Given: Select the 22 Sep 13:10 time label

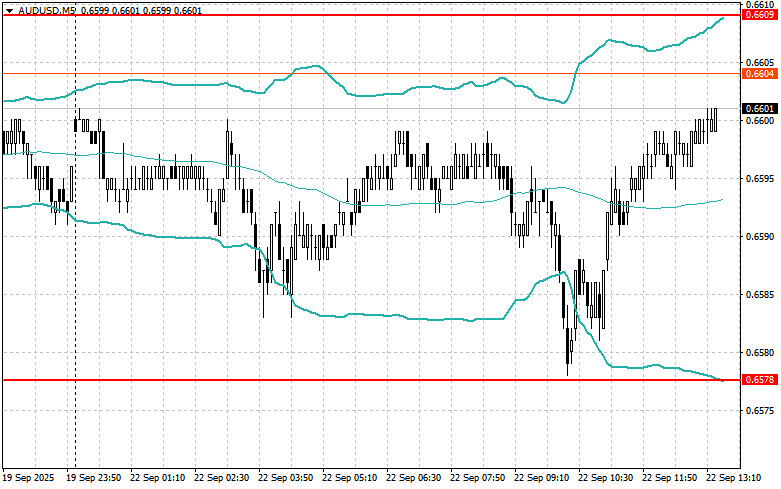Looking at the screenshot, I should click(733, 478).
